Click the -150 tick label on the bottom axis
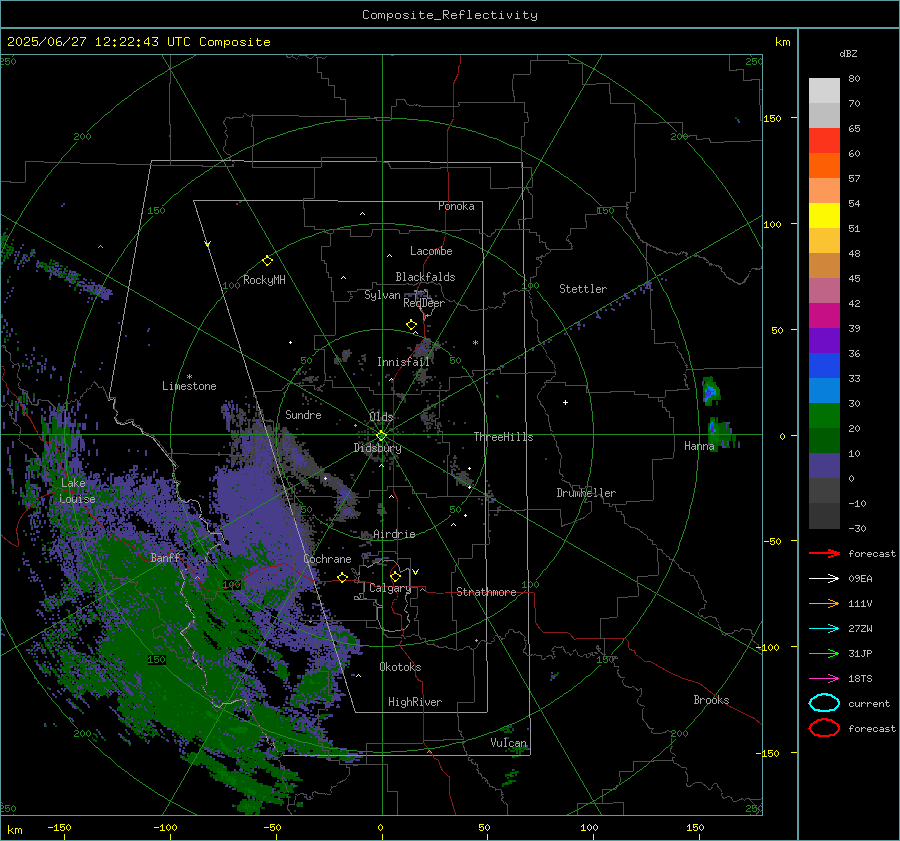The width and height of the screenshot is (900, 841). (59, 827)
